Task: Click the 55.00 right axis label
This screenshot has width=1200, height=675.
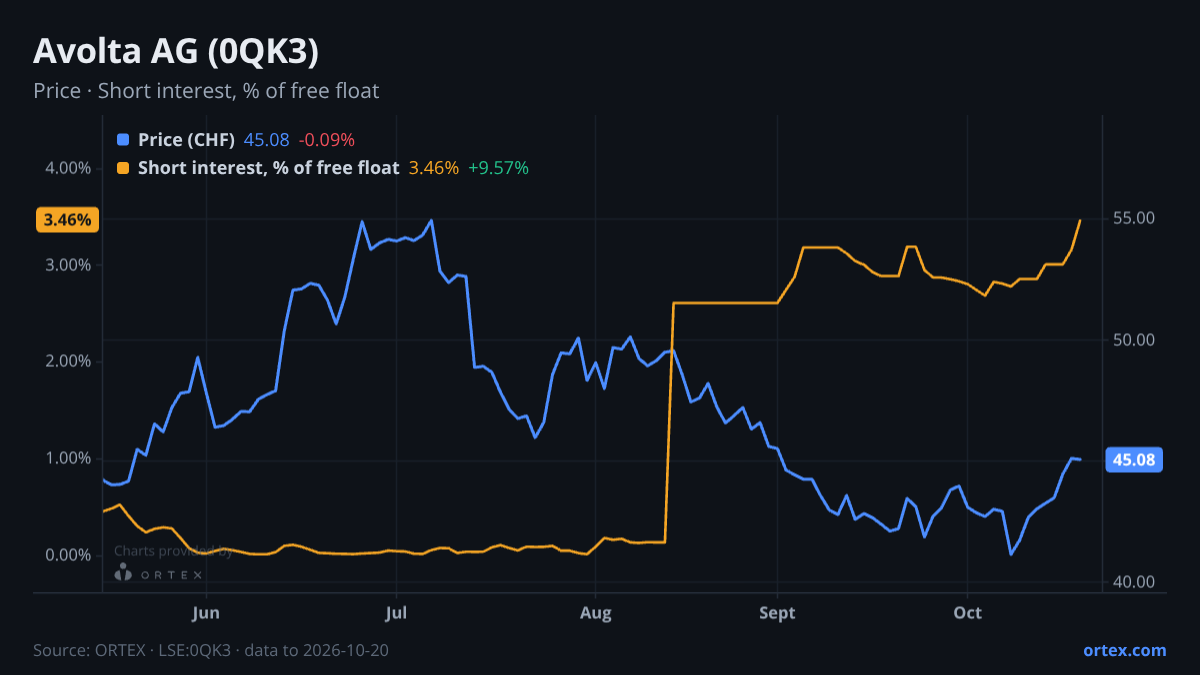Action: 1134,218
